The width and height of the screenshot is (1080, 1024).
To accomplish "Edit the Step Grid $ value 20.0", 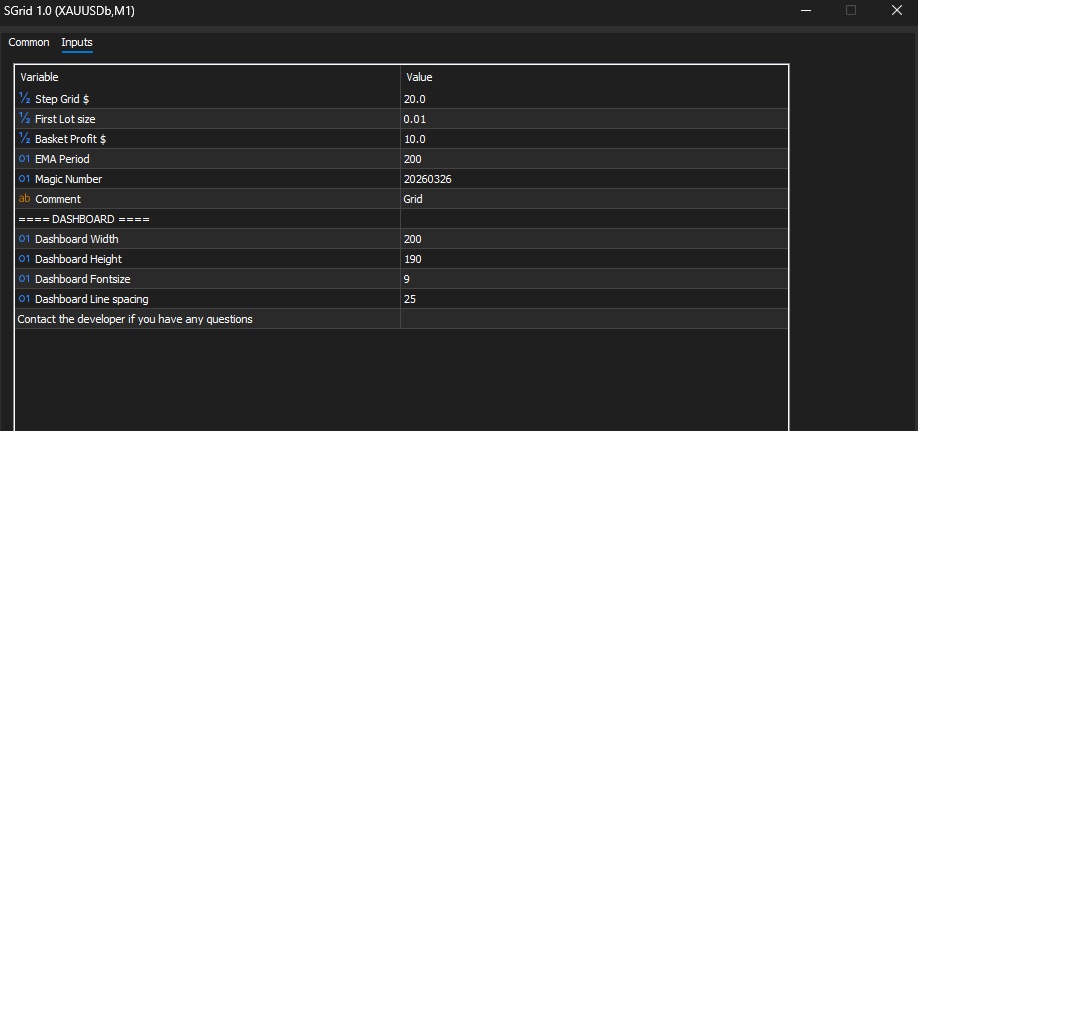I will (x=594, y=99).
